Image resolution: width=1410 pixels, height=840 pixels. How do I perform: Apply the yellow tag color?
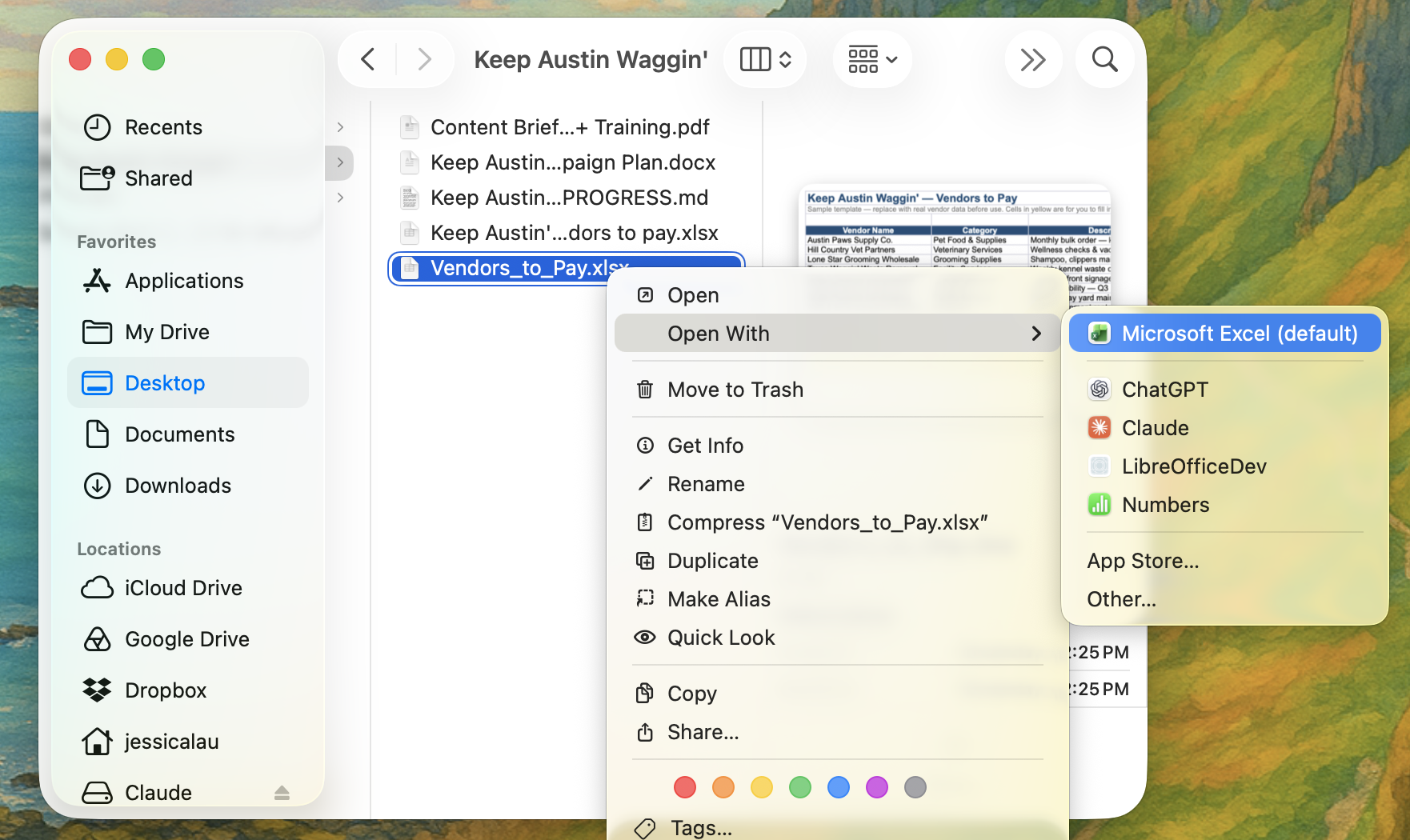click(x=762, y=787)
